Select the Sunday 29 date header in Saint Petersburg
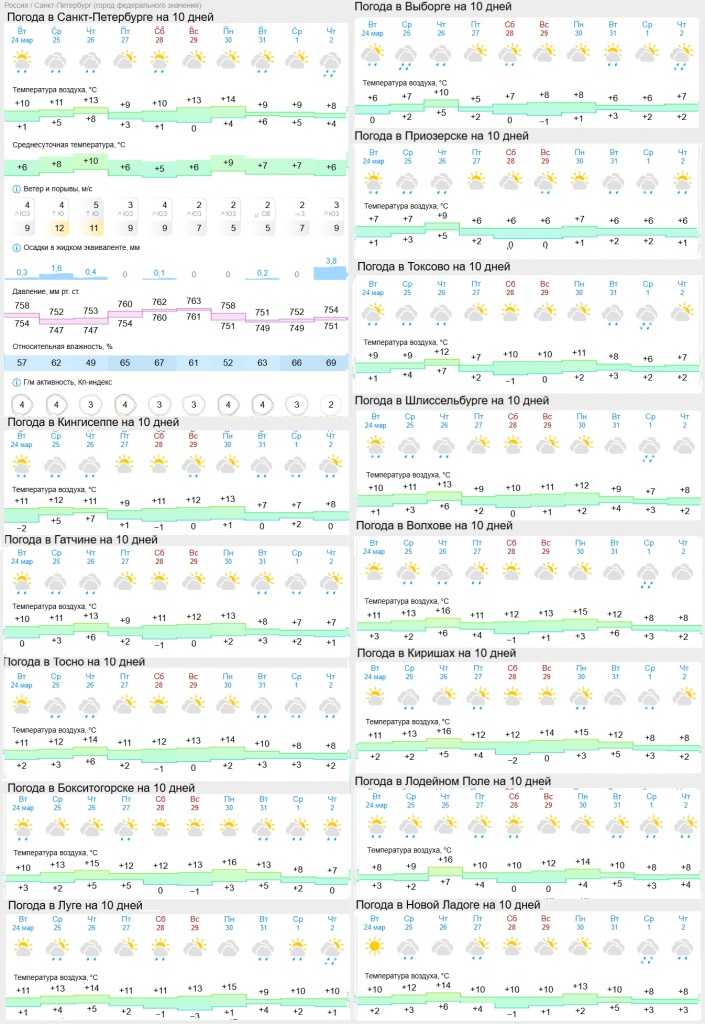This screenshot has height=1024, width=705. 194,36
